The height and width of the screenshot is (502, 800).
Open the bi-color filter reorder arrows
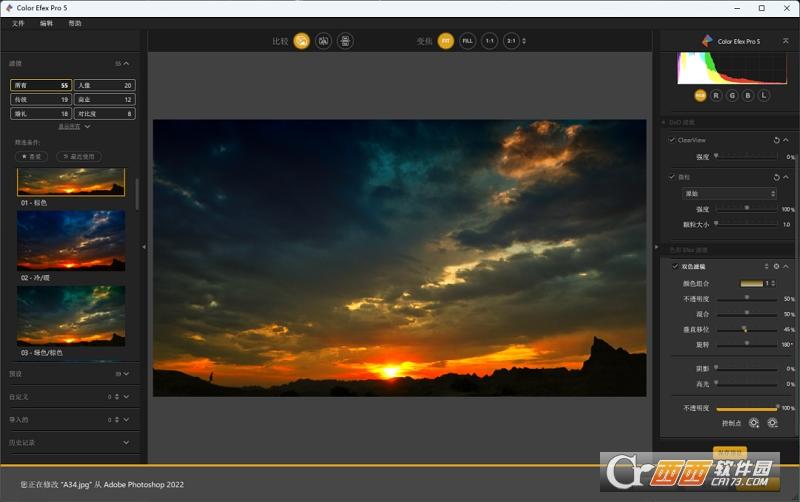pos(766,266)
